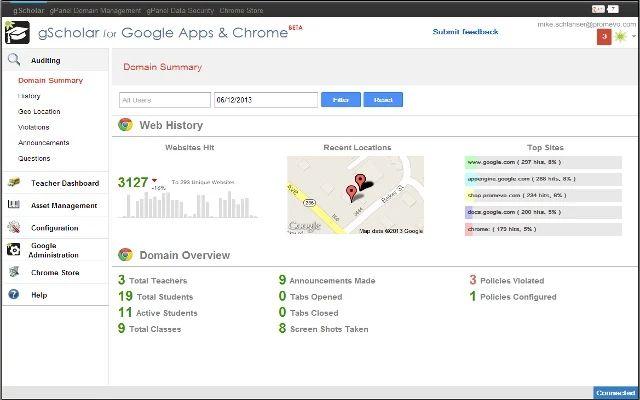Click the Recent Locations map
The image size is (640, 400).
click(356, 195)
